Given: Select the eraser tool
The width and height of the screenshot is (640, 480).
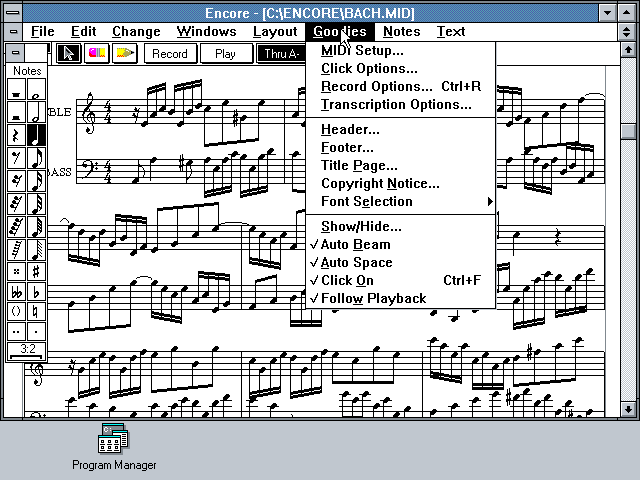Looking at the screenshot, I should [x=97, y=53].
